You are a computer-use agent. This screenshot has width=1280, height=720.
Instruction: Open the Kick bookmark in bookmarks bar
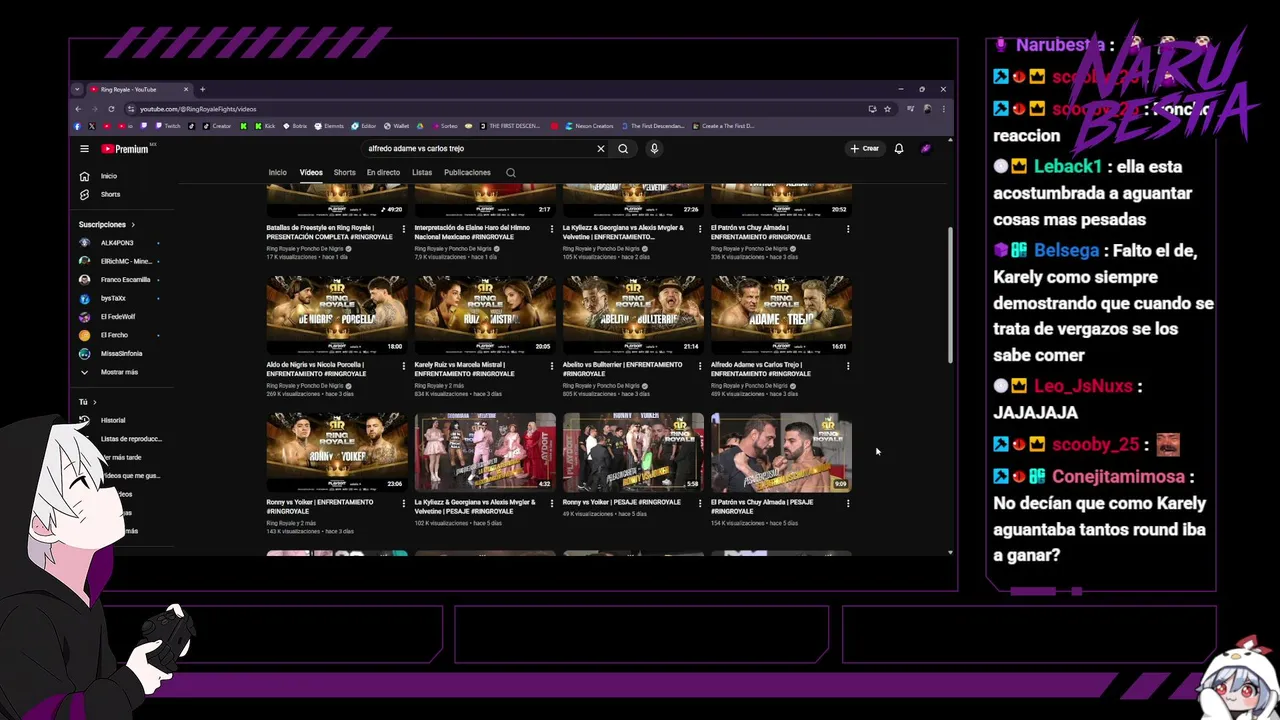(265, 126)
